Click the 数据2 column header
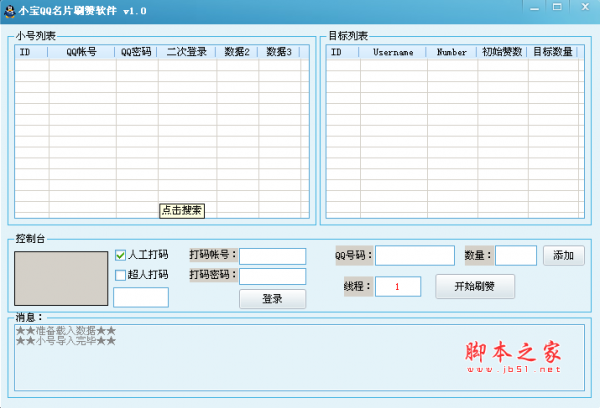Image resolution: width=600 pixels, height=408 pixels. pyautogui.click(x=237, y=52)
